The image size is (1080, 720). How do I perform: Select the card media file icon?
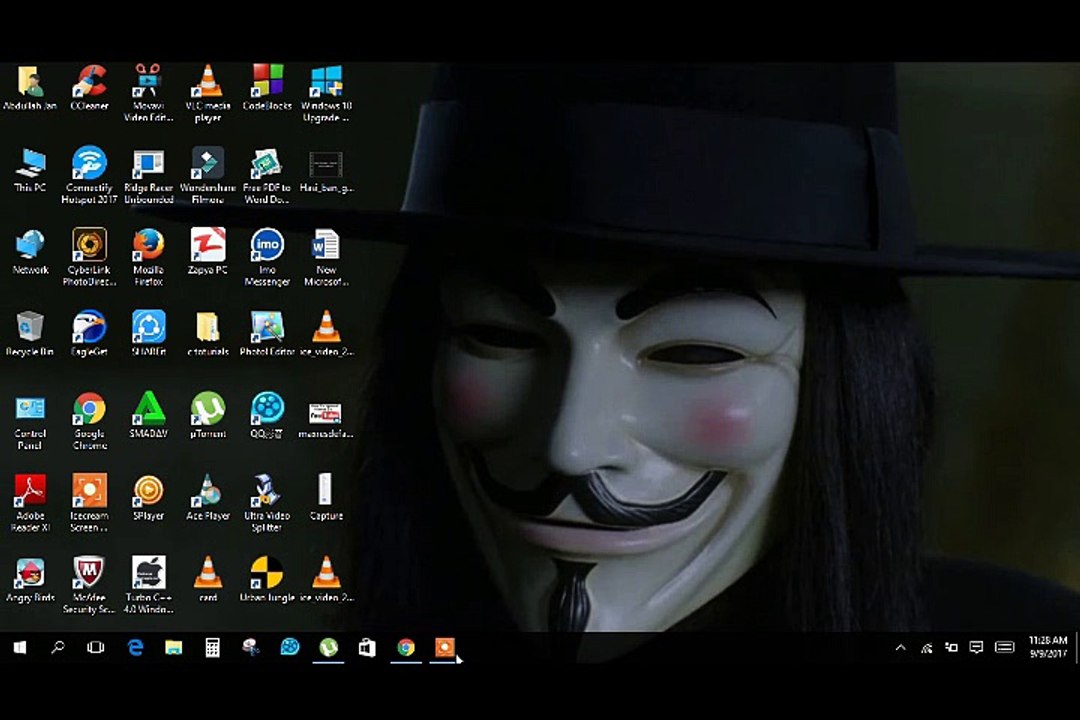click(x=207, y=579)
